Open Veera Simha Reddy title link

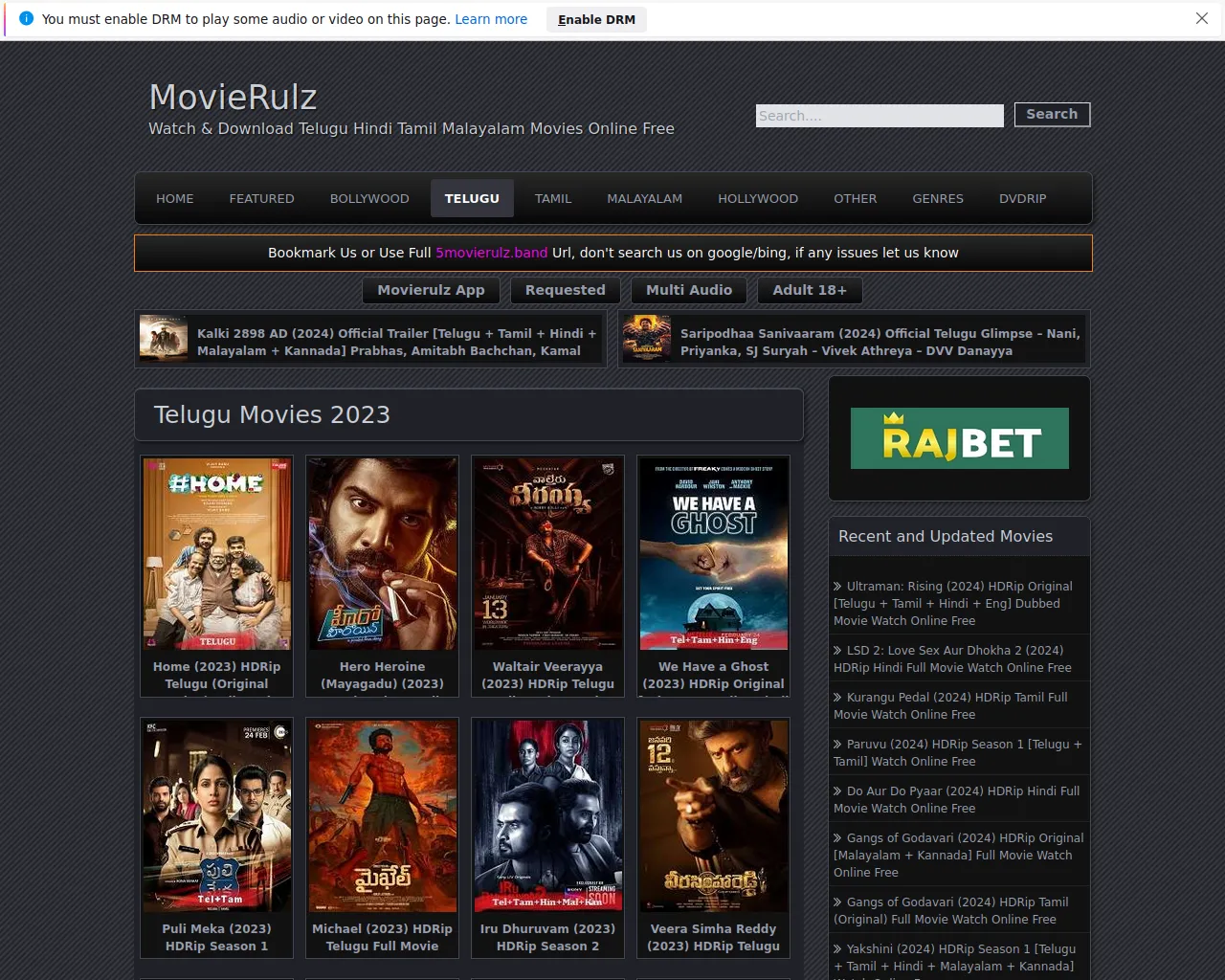coord(714,938)
